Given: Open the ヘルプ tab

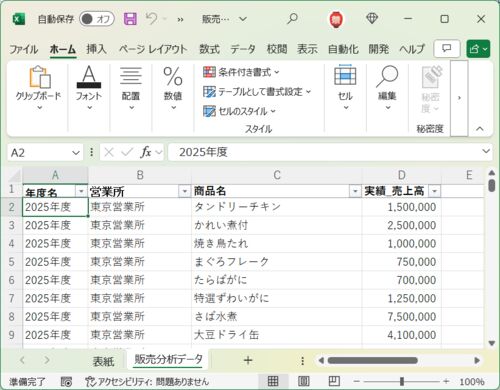Looking at the screenshot, I should click(412, 49).
